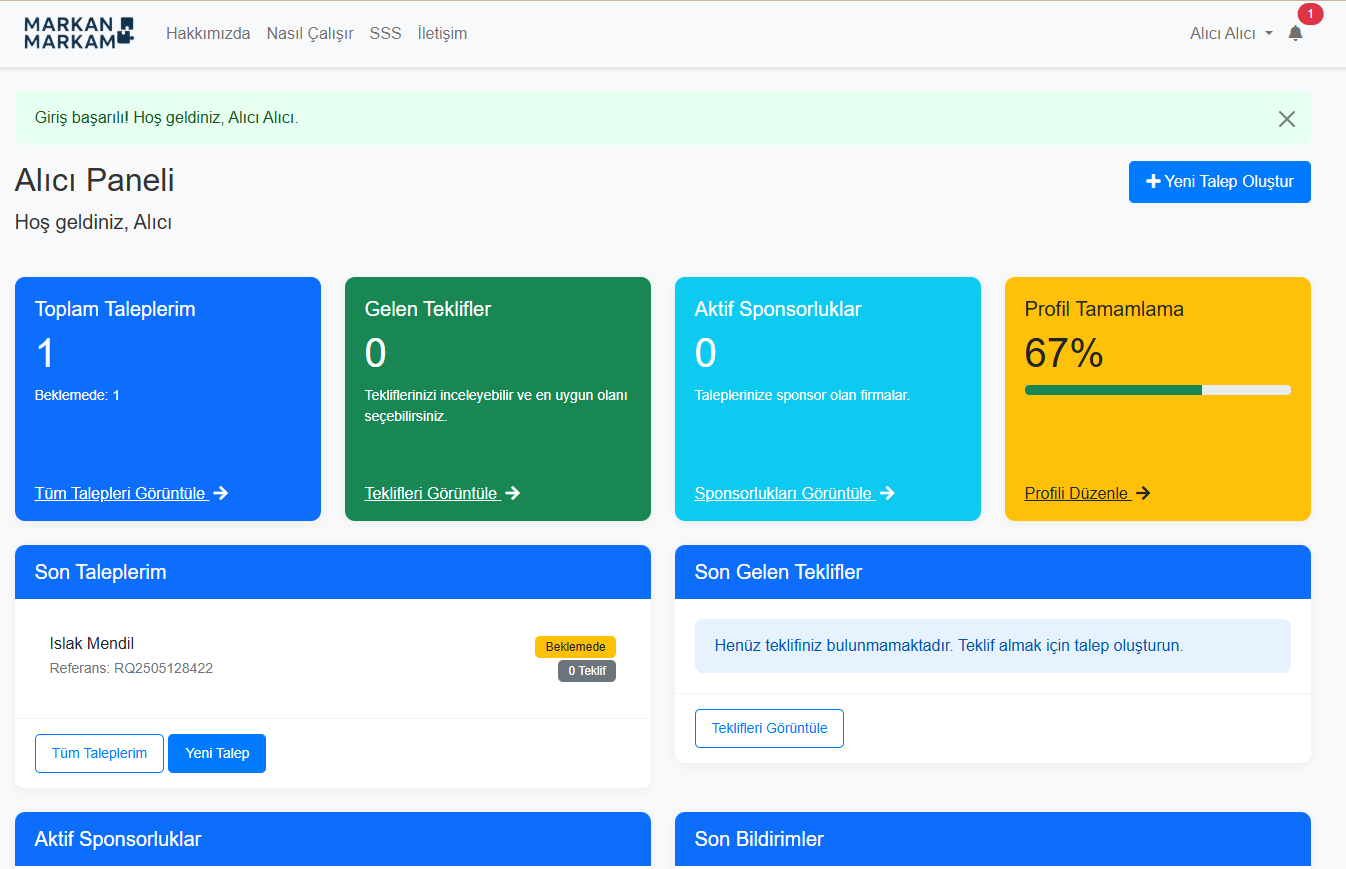Click the Aktif Sponsorluklar panel header at bottom
Screen dimensions: 1346x869
pyautogui.click(x=333, y=839)
